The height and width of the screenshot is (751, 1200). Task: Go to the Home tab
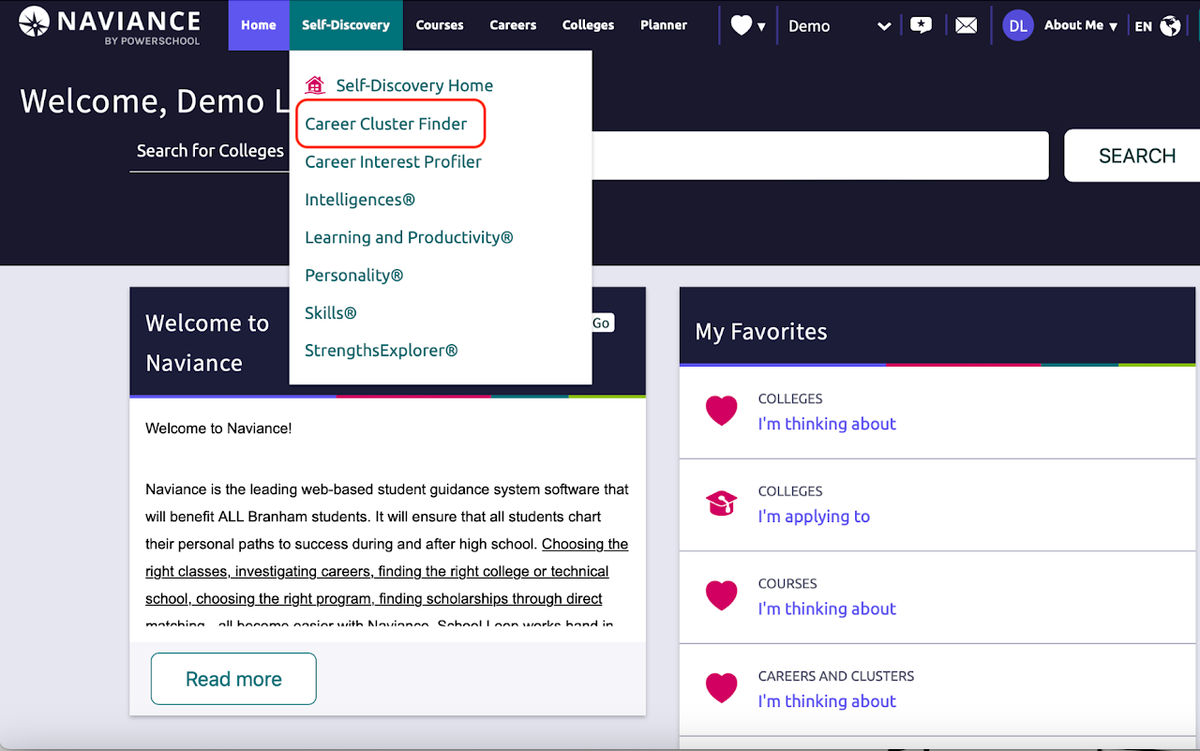[x=258, y=25]
